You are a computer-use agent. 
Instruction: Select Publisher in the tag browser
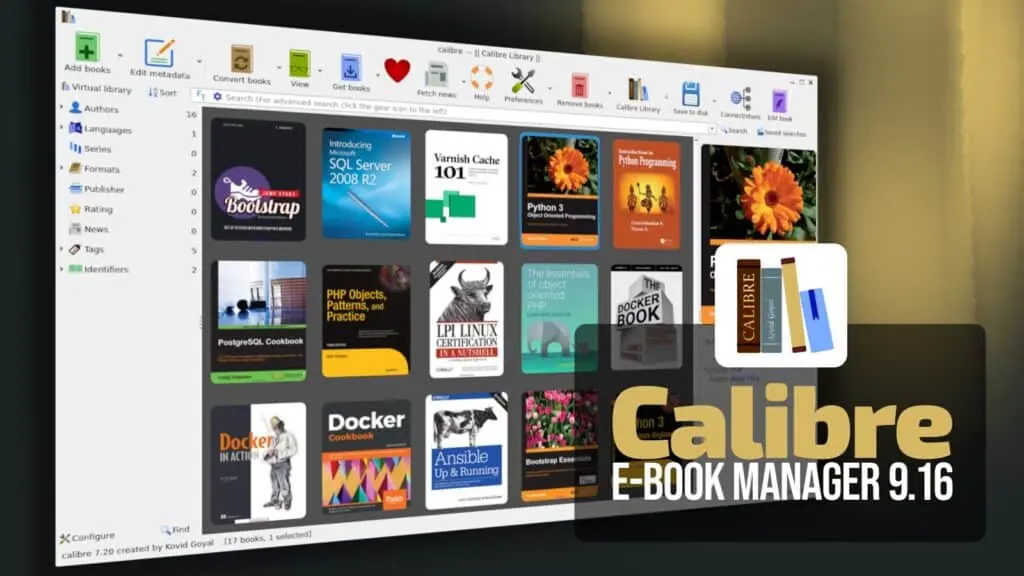click(97, 189)
